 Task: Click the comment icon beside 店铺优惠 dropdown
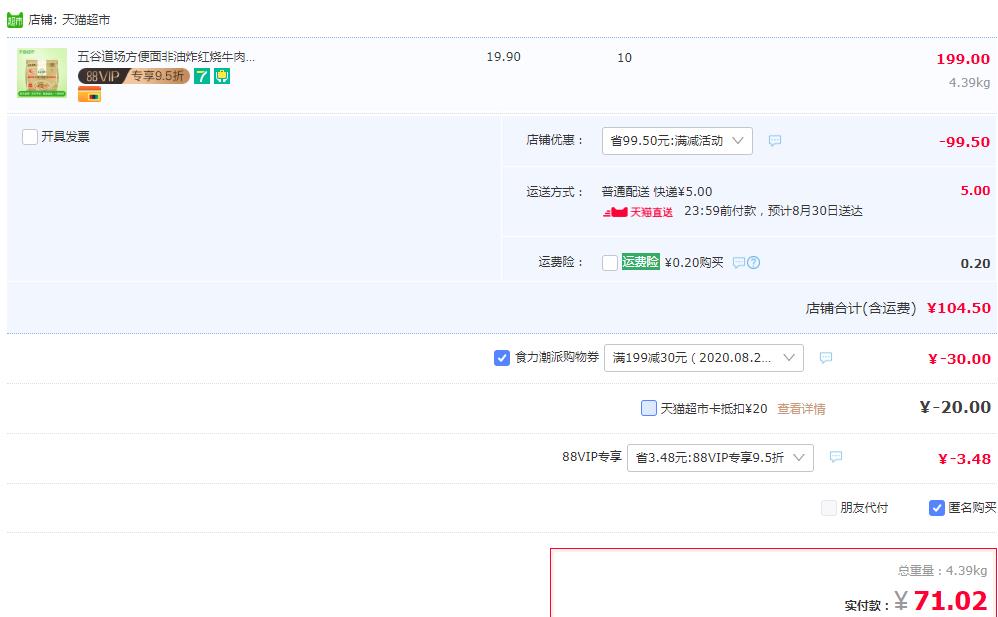click(775, 141)
